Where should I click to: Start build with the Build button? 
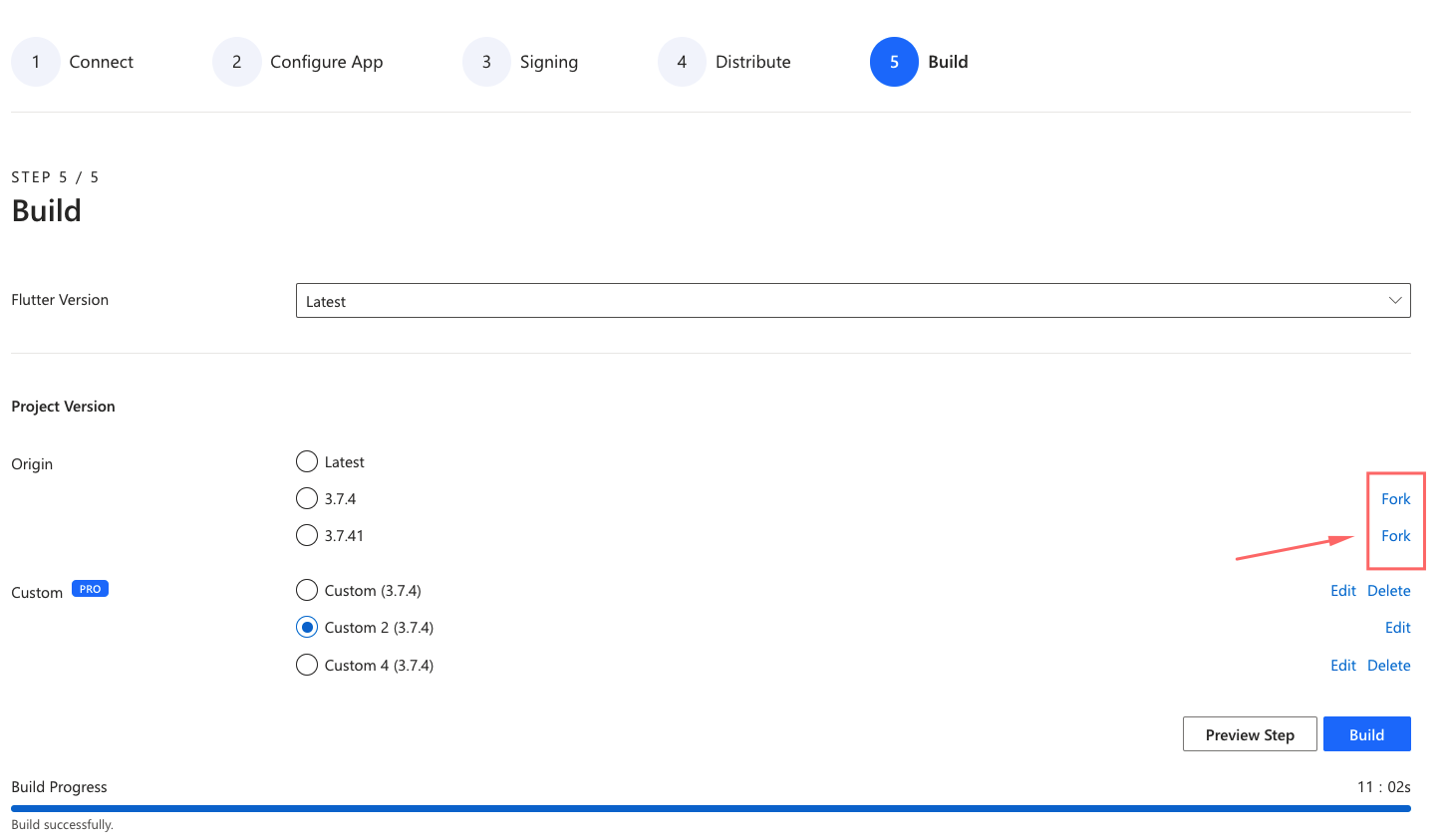pos(1366,733)
